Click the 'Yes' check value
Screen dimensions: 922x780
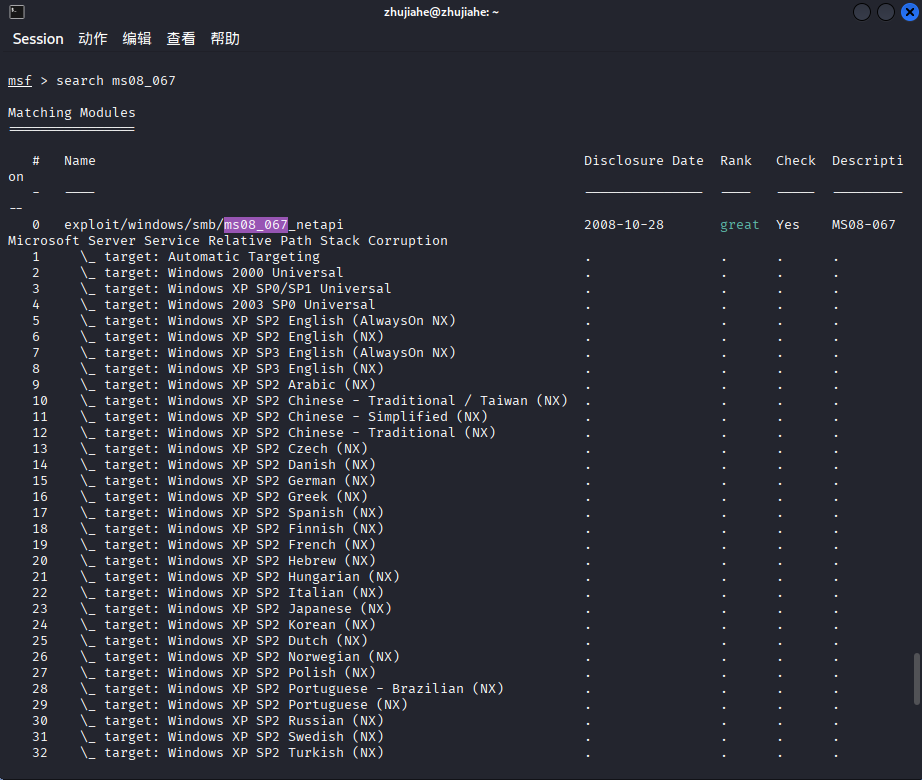pyautogui.click(x=787, y=225)
